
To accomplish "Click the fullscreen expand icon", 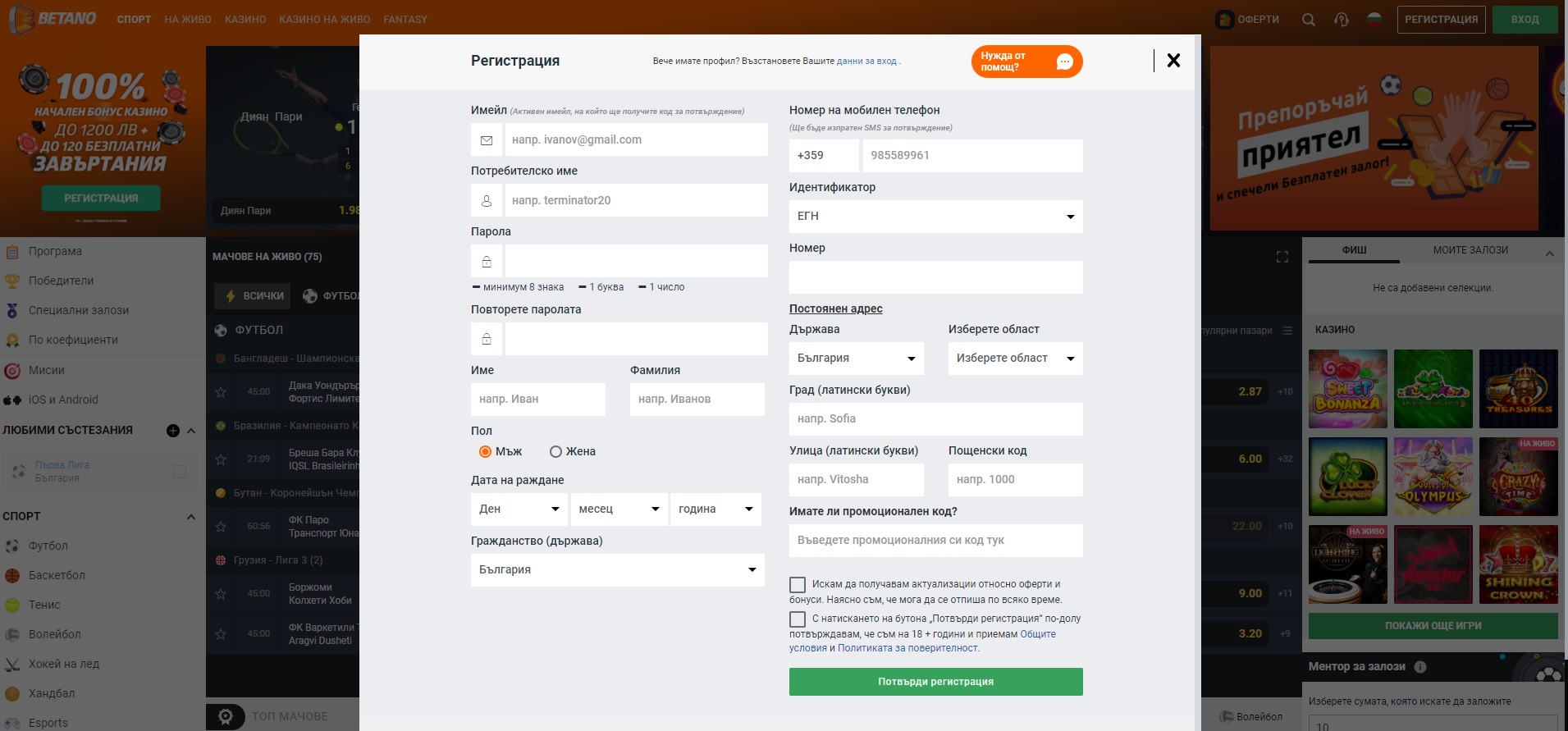I will [1282, 257].
